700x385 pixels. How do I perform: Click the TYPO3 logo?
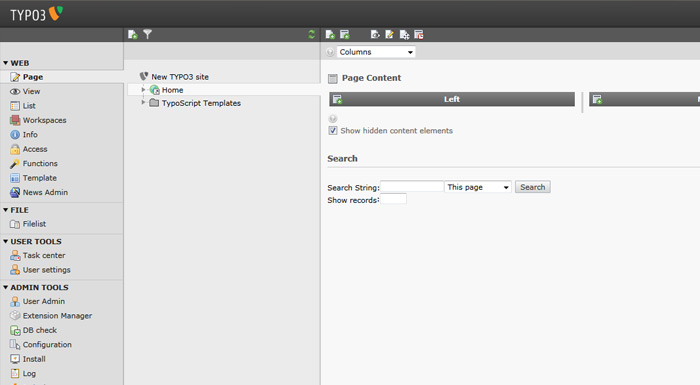click(x=37, y=14)
